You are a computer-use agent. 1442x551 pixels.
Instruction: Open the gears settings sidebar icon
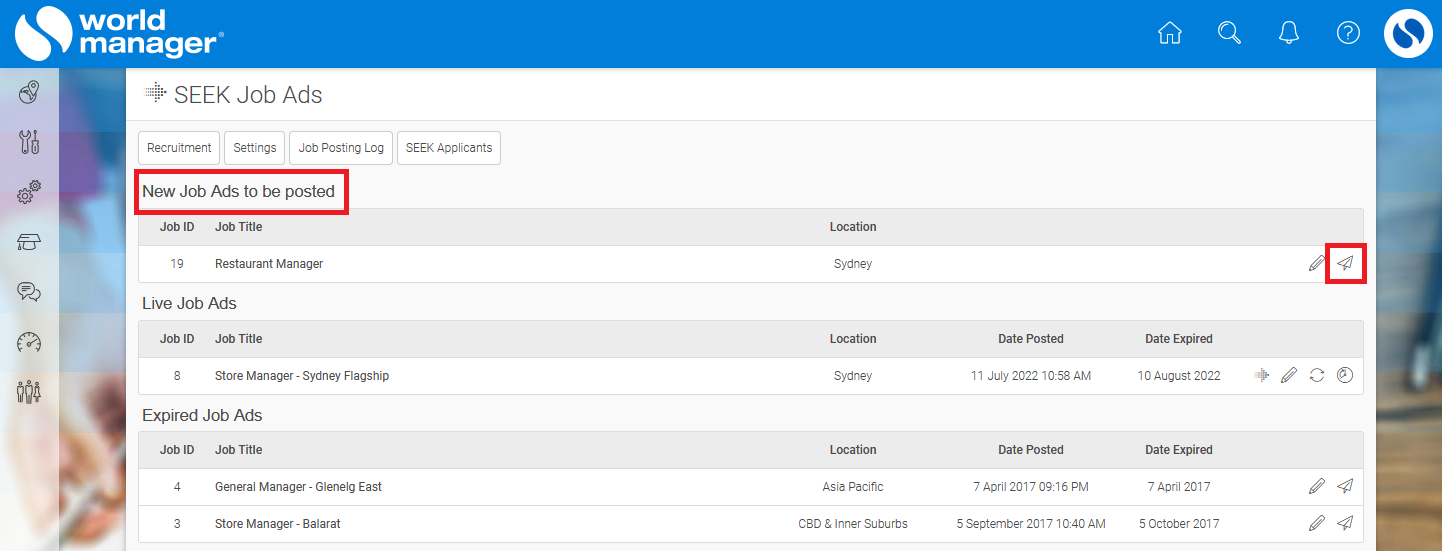[x=29, y=192]
